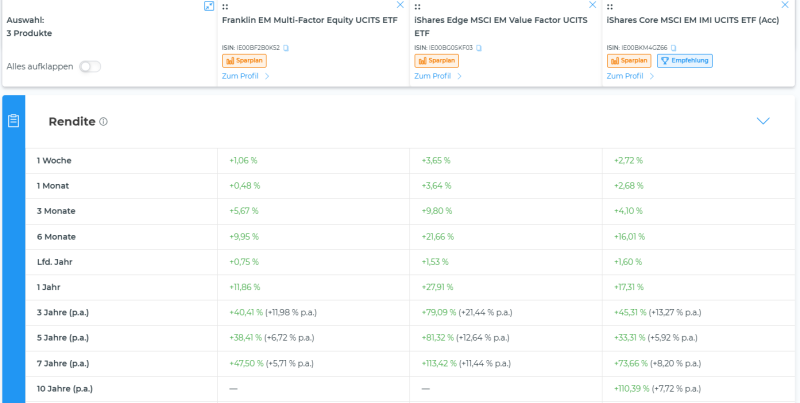Click the 3 Monate row label
The width and height of the screenshot is (800, 403).
point(56,211)
